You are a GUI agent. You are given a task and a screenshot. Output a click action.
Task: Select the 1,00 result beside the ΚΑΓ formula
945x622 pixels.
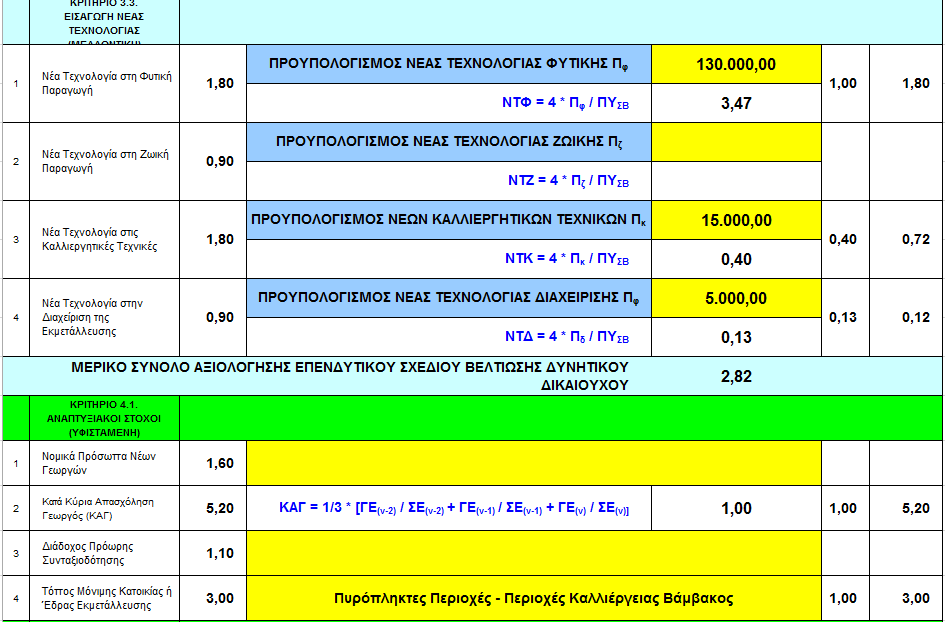[x=736, y=509]
